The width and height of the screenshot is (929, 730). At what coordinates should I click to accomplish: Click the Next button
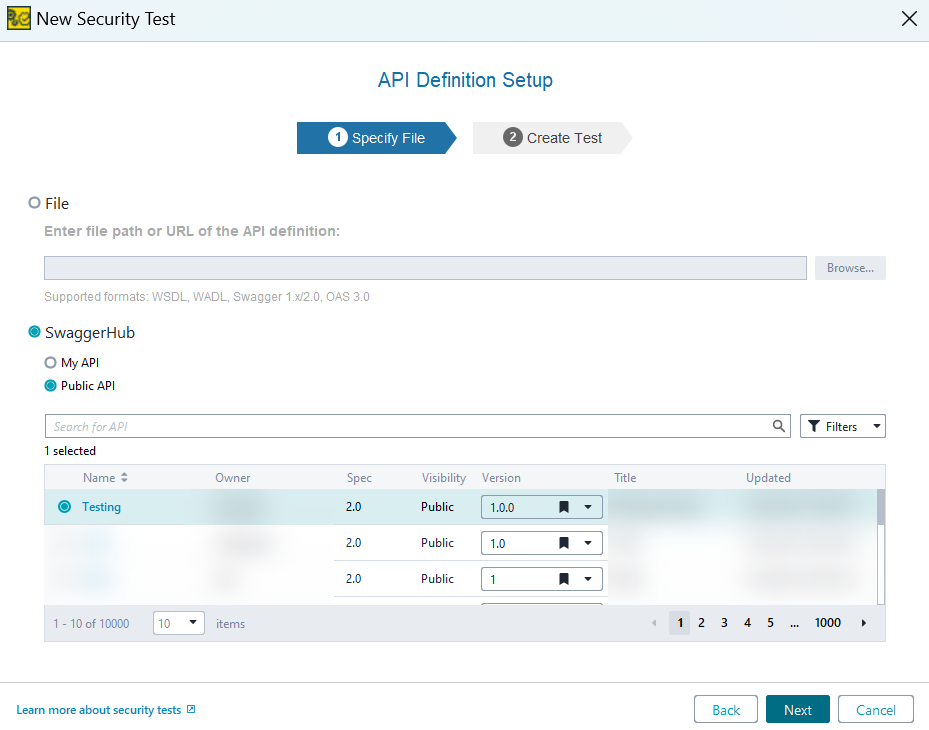pyautogui.click(x=797, y=709)
